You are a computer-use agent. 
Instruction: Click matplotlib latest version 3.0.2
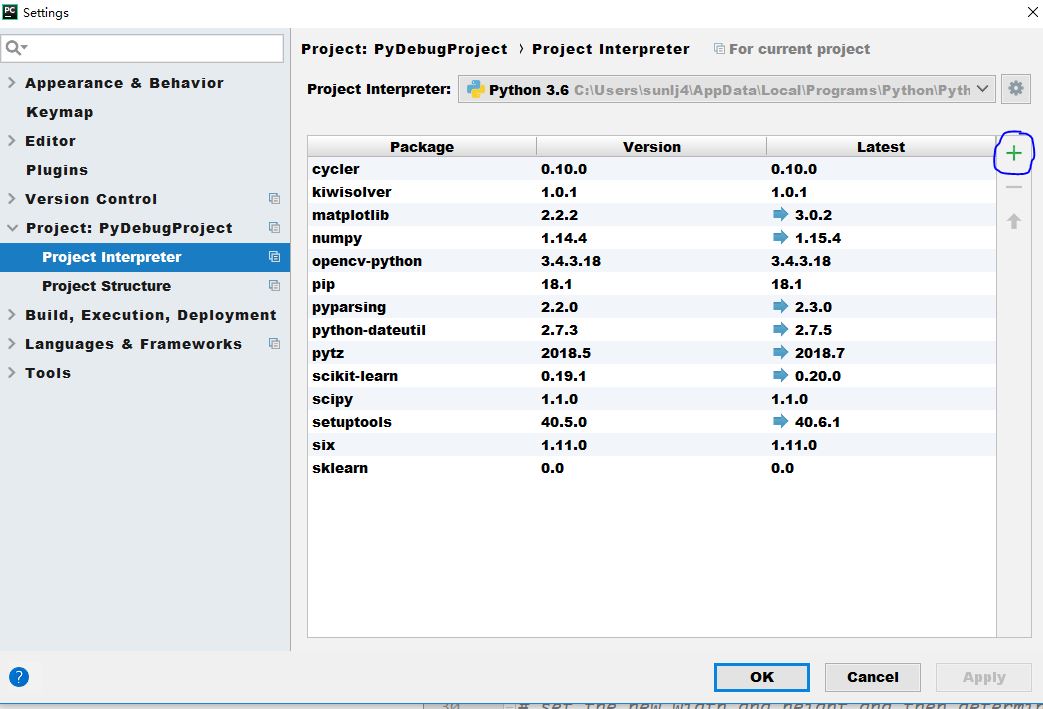click(814, 215)
